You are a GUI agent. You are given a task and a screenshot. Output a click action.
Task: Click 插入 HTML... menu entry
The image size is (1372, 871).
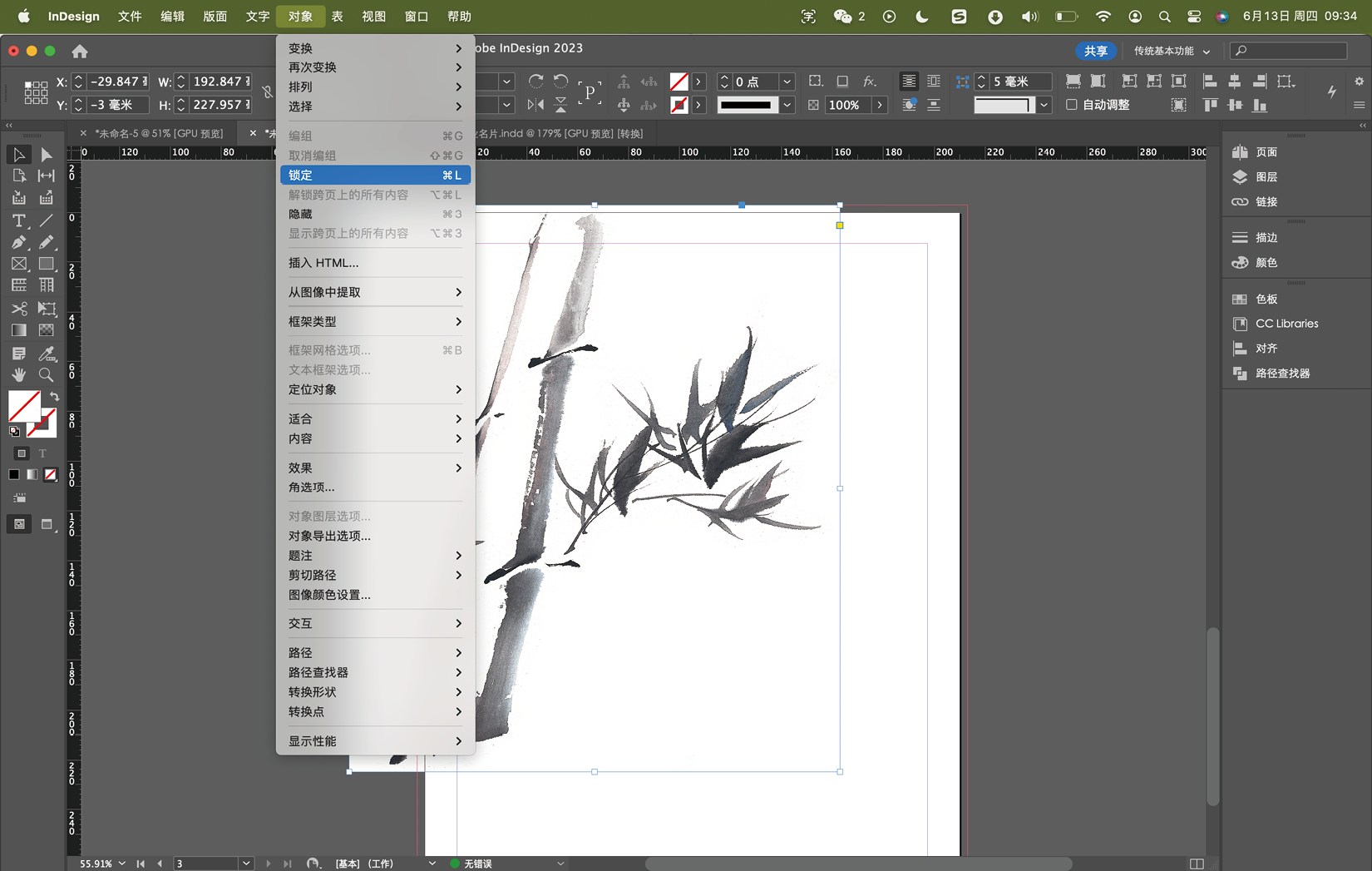[323, 263]
